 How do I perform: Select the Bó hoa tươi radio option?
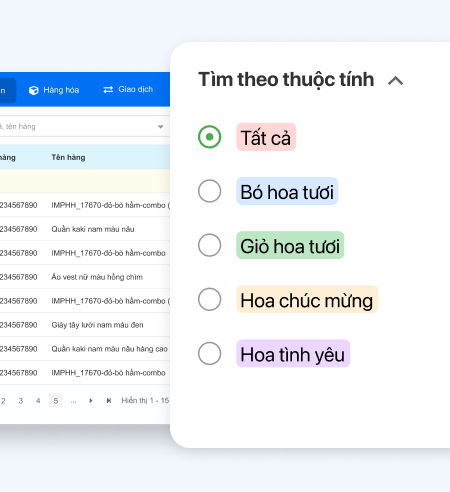(x=209, y=191)
